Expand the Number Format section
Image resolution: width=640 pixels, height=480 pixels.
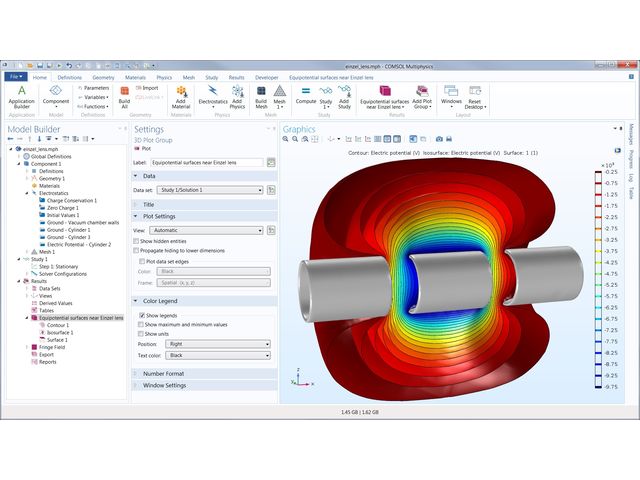pos(166,372)
